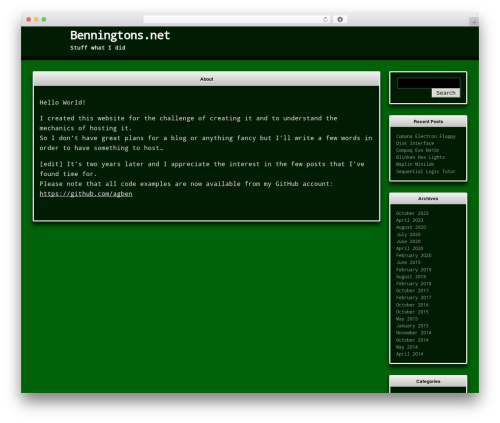500x423 pixels.
Task: Click the Categories widget heading
Action: [x=428, y=381]
